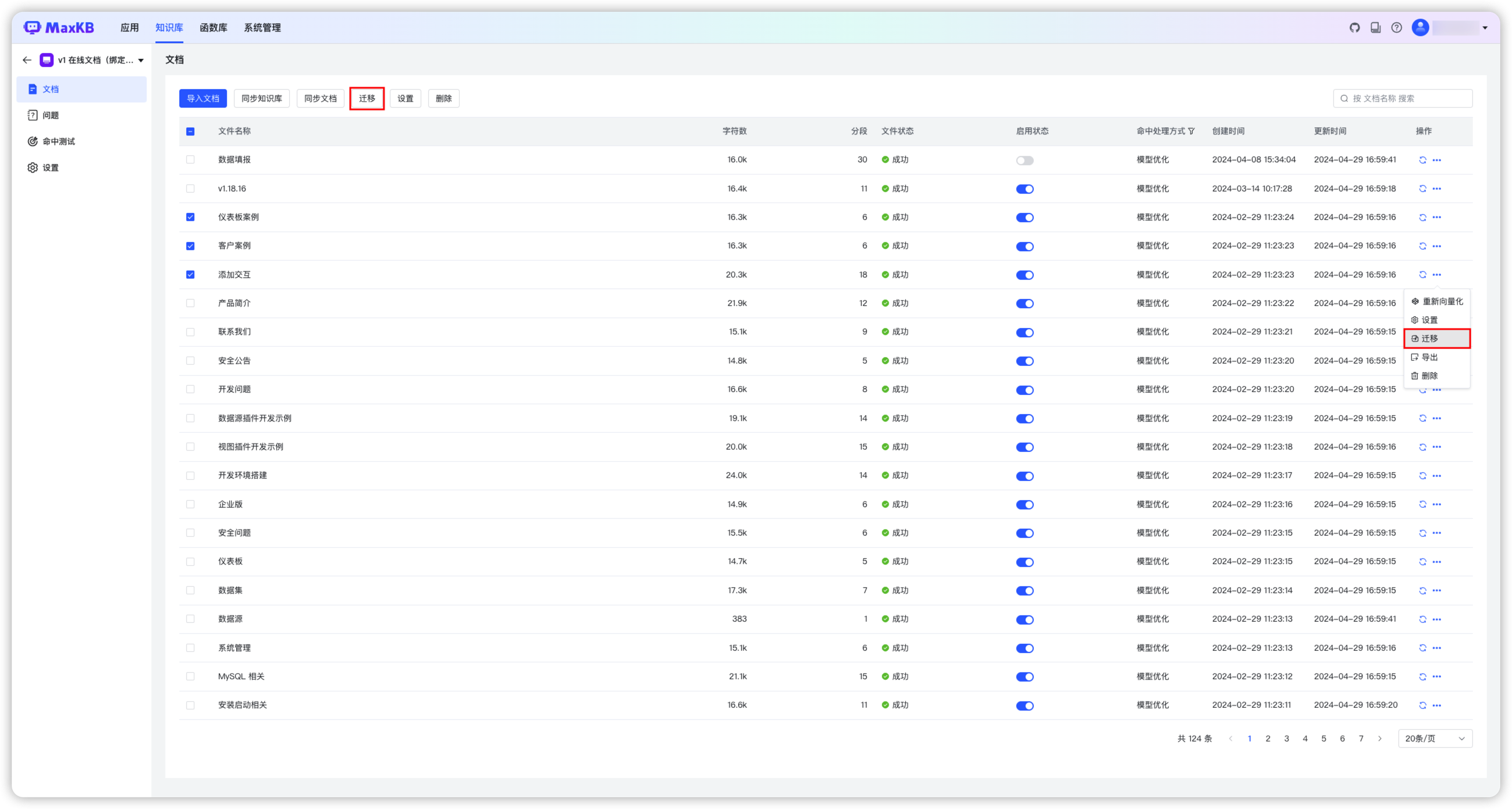
Task: Open the user account dropdown arrow
Action: click(1485, 27)
